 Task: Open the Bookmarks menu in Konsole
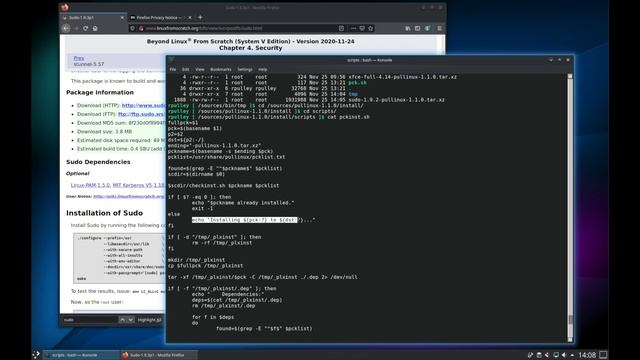[220, 69]
